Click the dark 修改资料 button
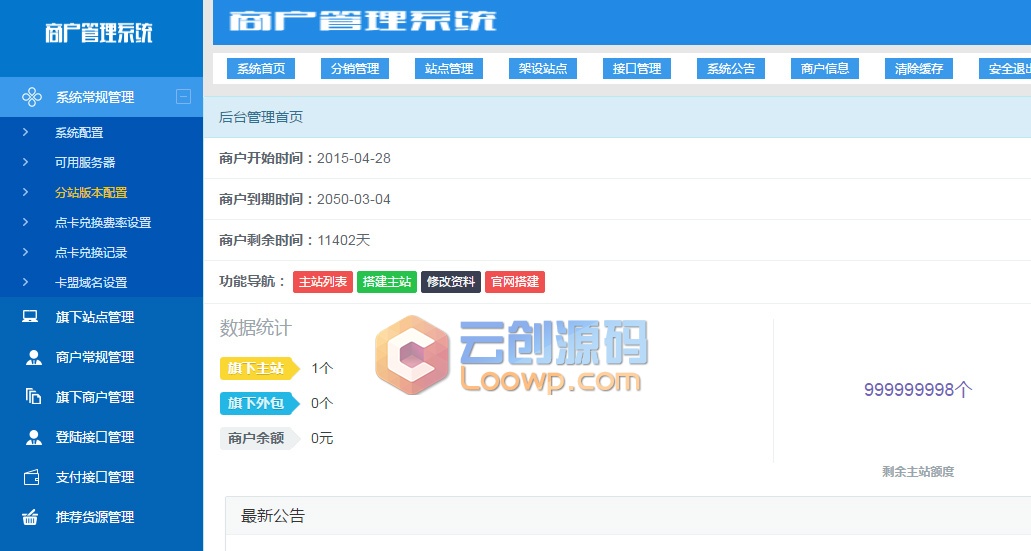 pyautogui.click(x=451, y=282)
